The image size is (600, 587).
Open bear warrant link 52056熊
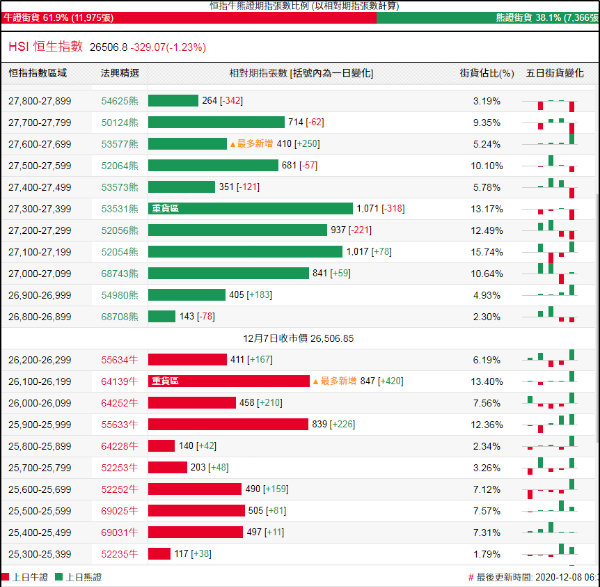click(119, 230)
